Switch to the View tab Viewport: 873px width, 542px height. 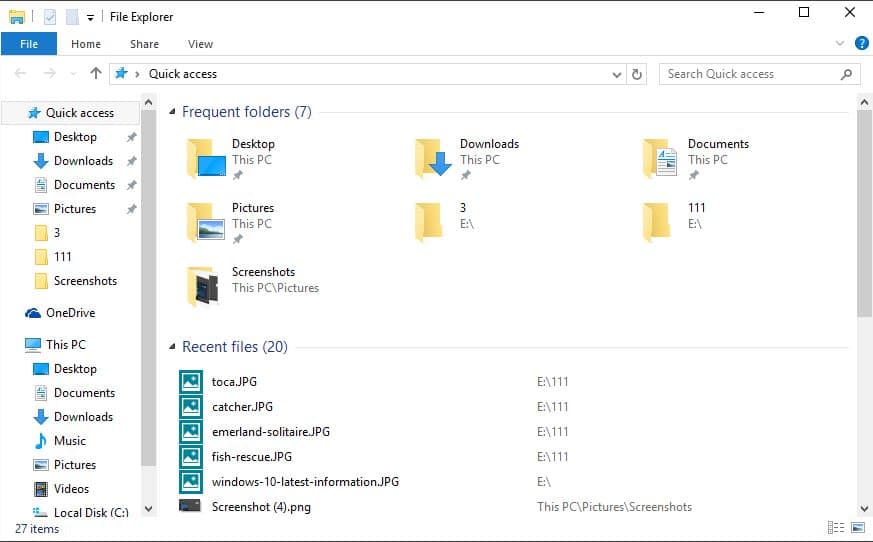[200, 44]
